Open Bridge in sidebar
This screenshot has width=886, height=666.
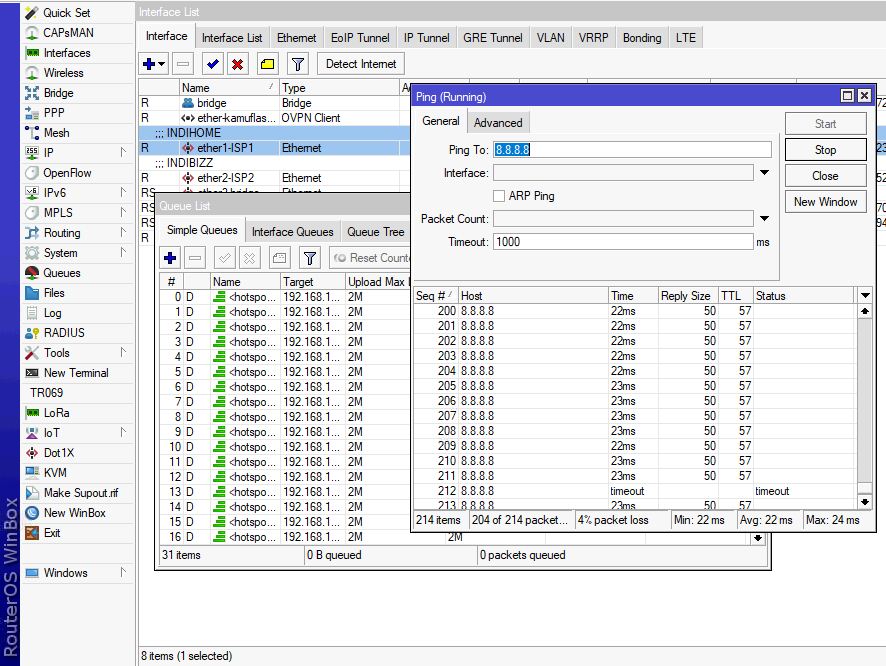click(x=58, y=93)
